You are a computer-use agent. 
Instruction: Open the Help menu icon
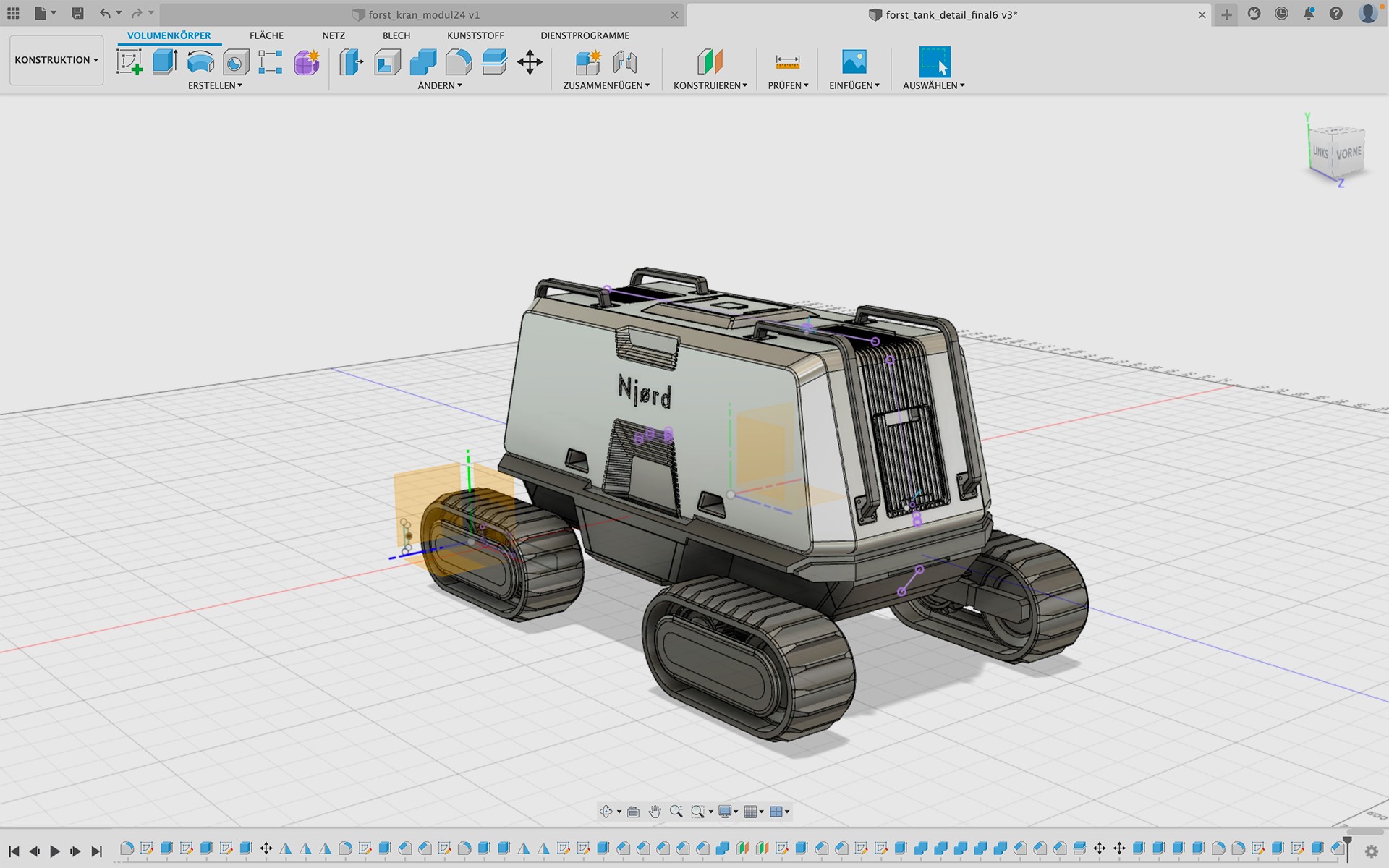[x=1336, y=14]
